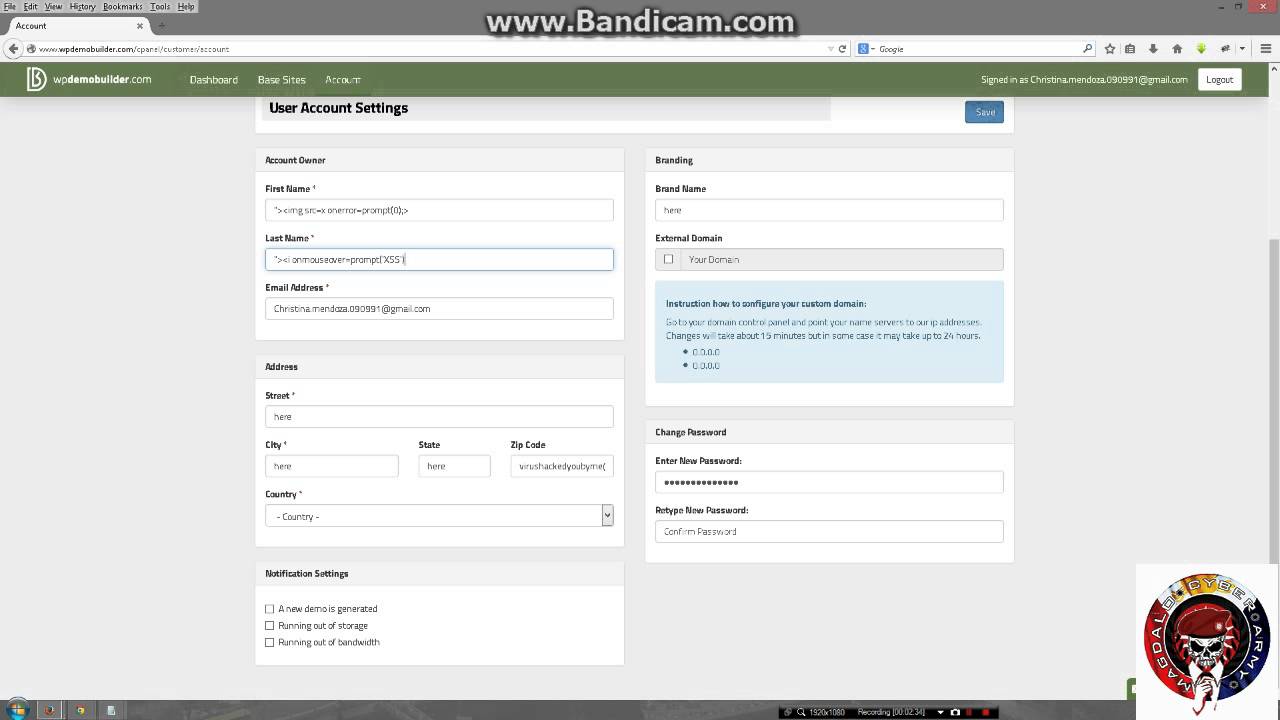Open the bookmarks list icon
1280x720 pixels.
coord(1130,48)
